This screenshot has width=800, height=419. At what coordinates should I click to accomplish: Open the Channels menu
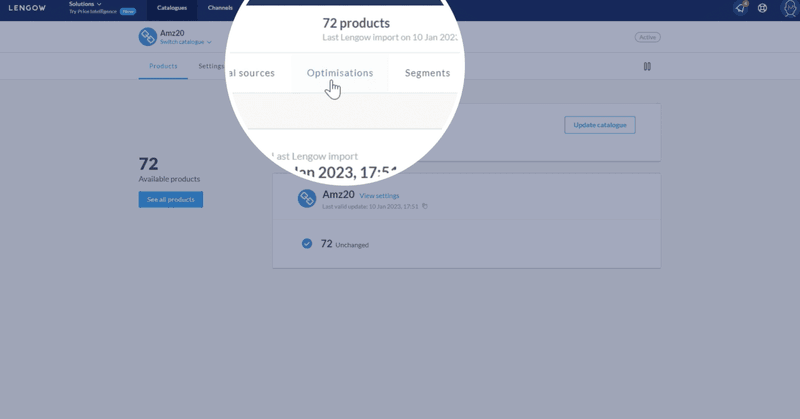220,8
